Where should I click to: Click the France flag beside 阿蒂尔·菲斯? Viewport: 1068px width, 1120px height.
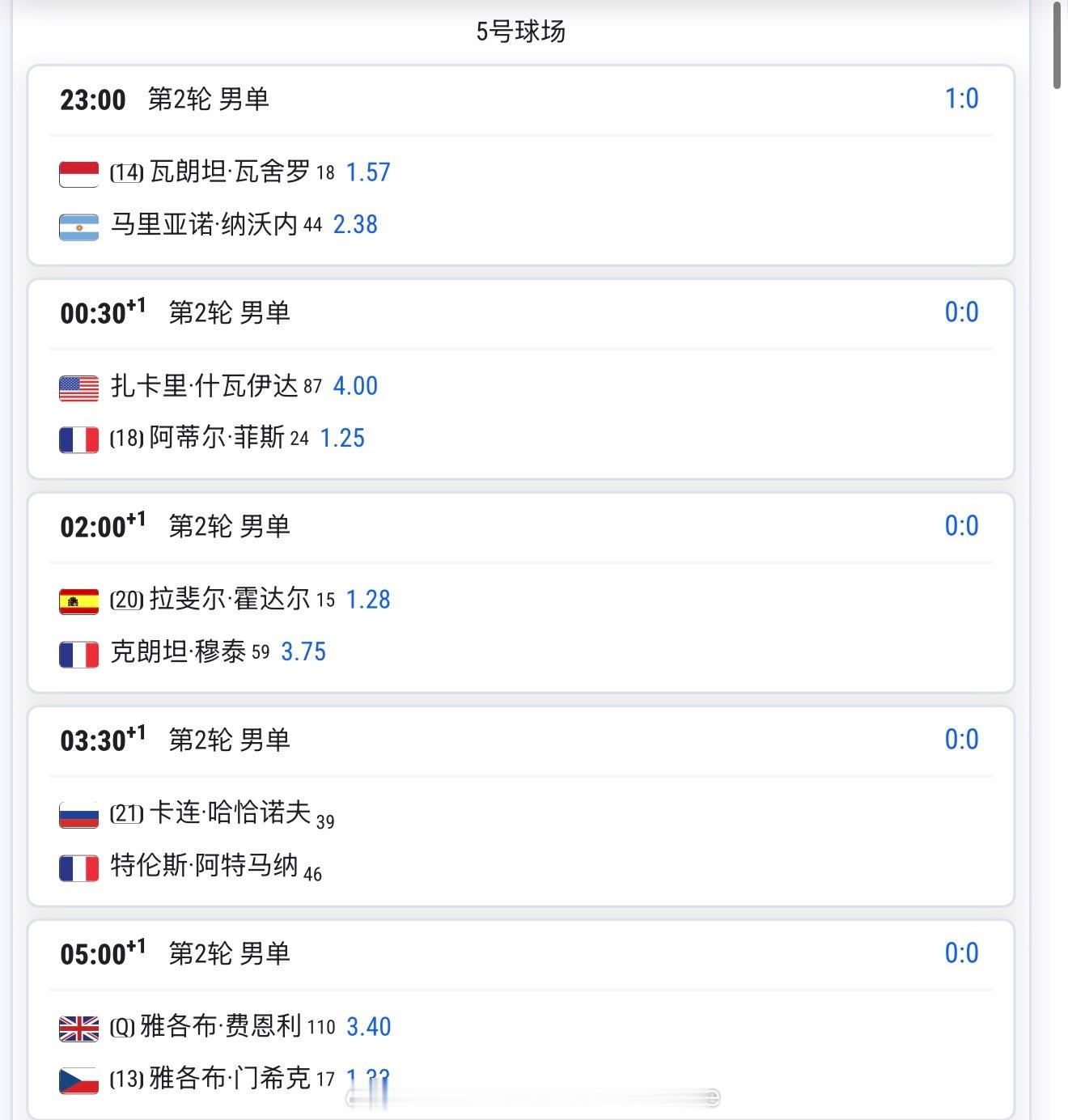79,440
